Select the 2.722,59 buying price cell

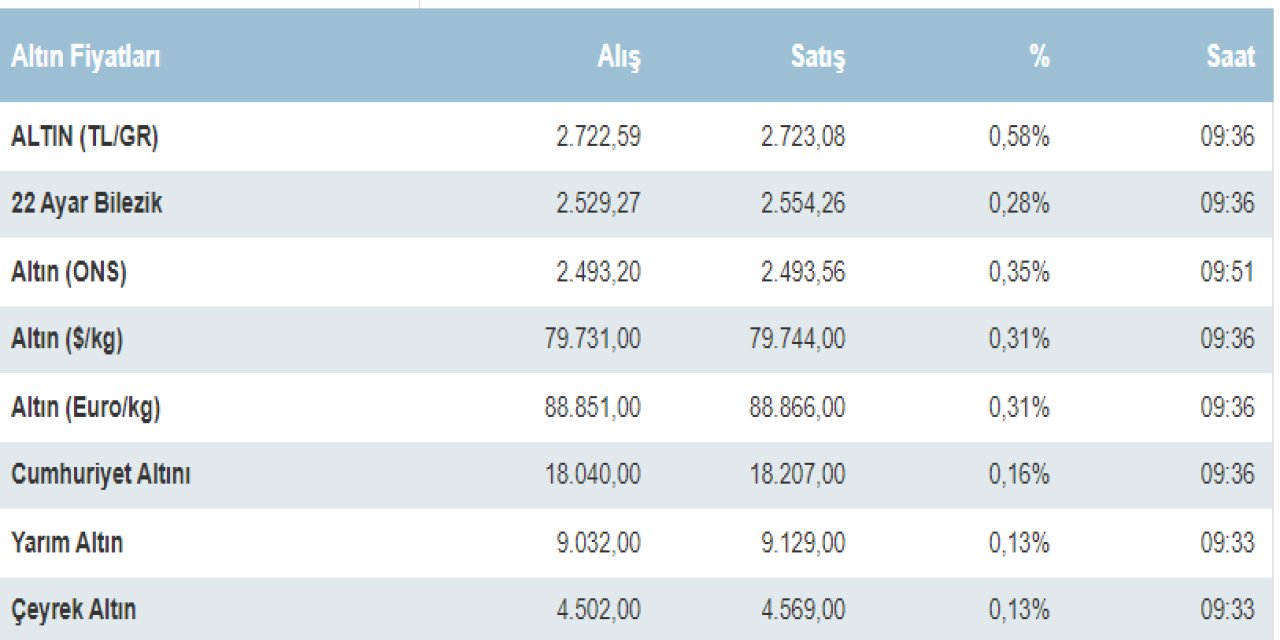pyautogui.click(x=599, y=137)
